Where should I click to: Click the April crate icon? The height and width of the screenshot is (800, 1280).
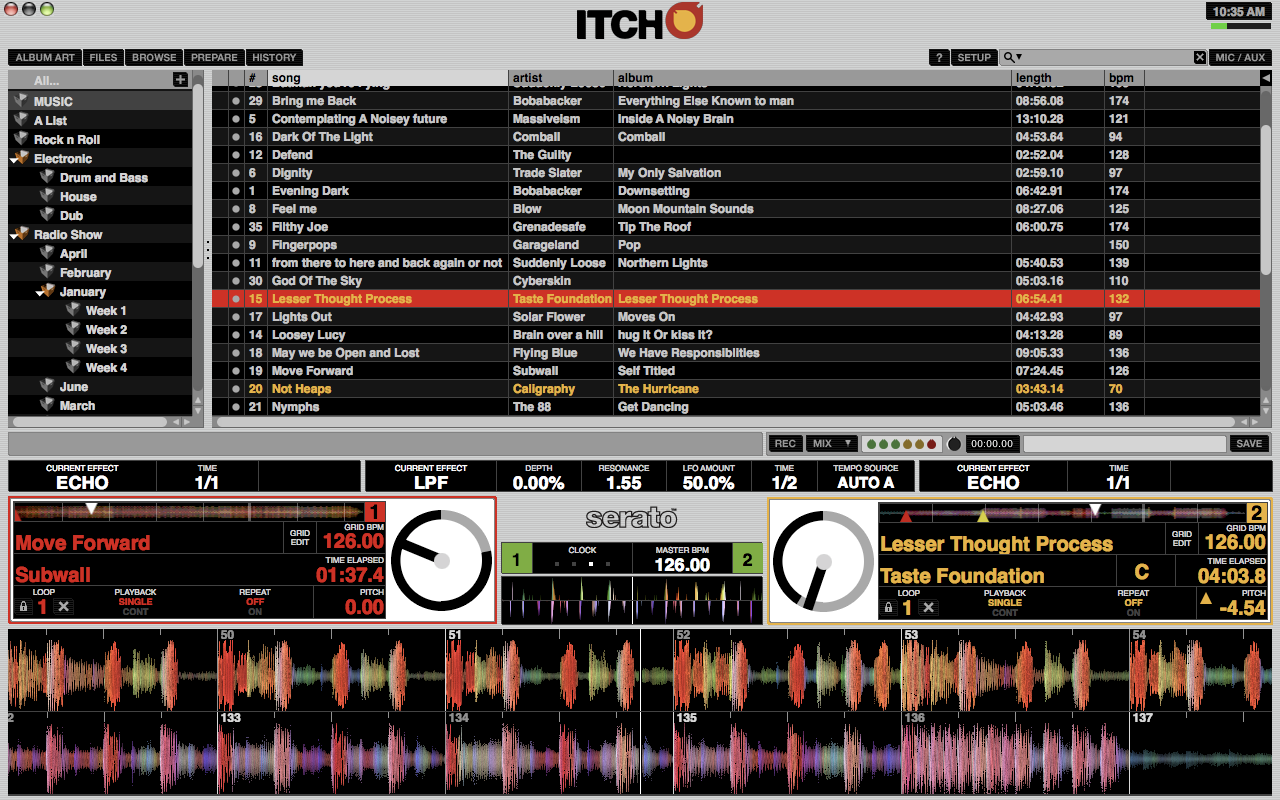tap(47, 253)
